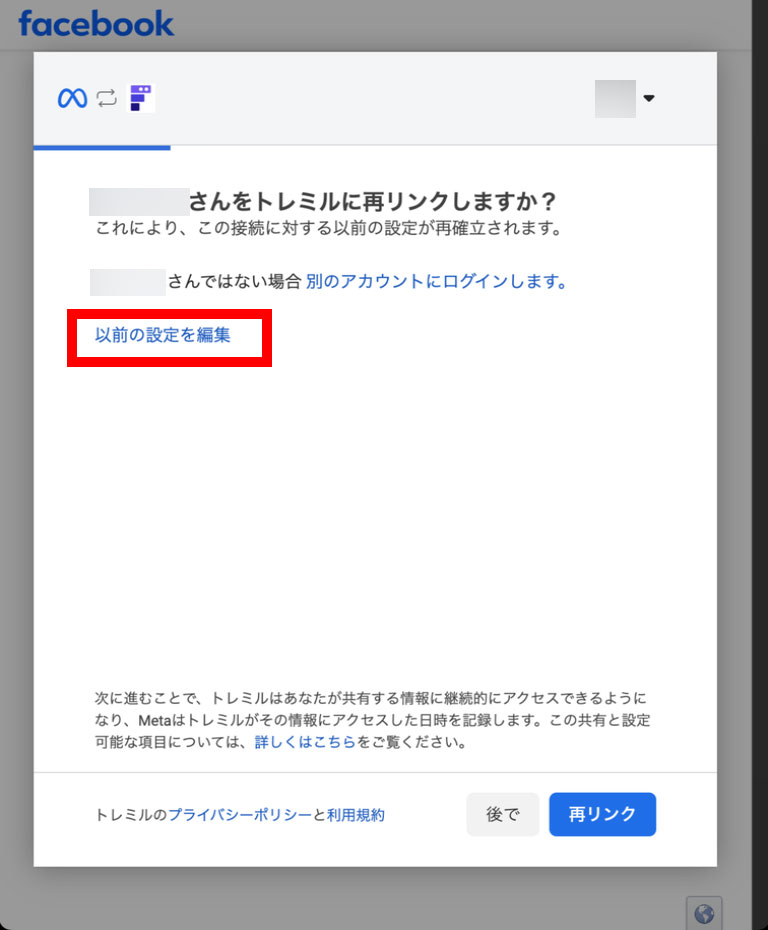Click the purple トレミル app icon
Image resolution: width=768 pixels, height=930 pixels.
point(141,98)
